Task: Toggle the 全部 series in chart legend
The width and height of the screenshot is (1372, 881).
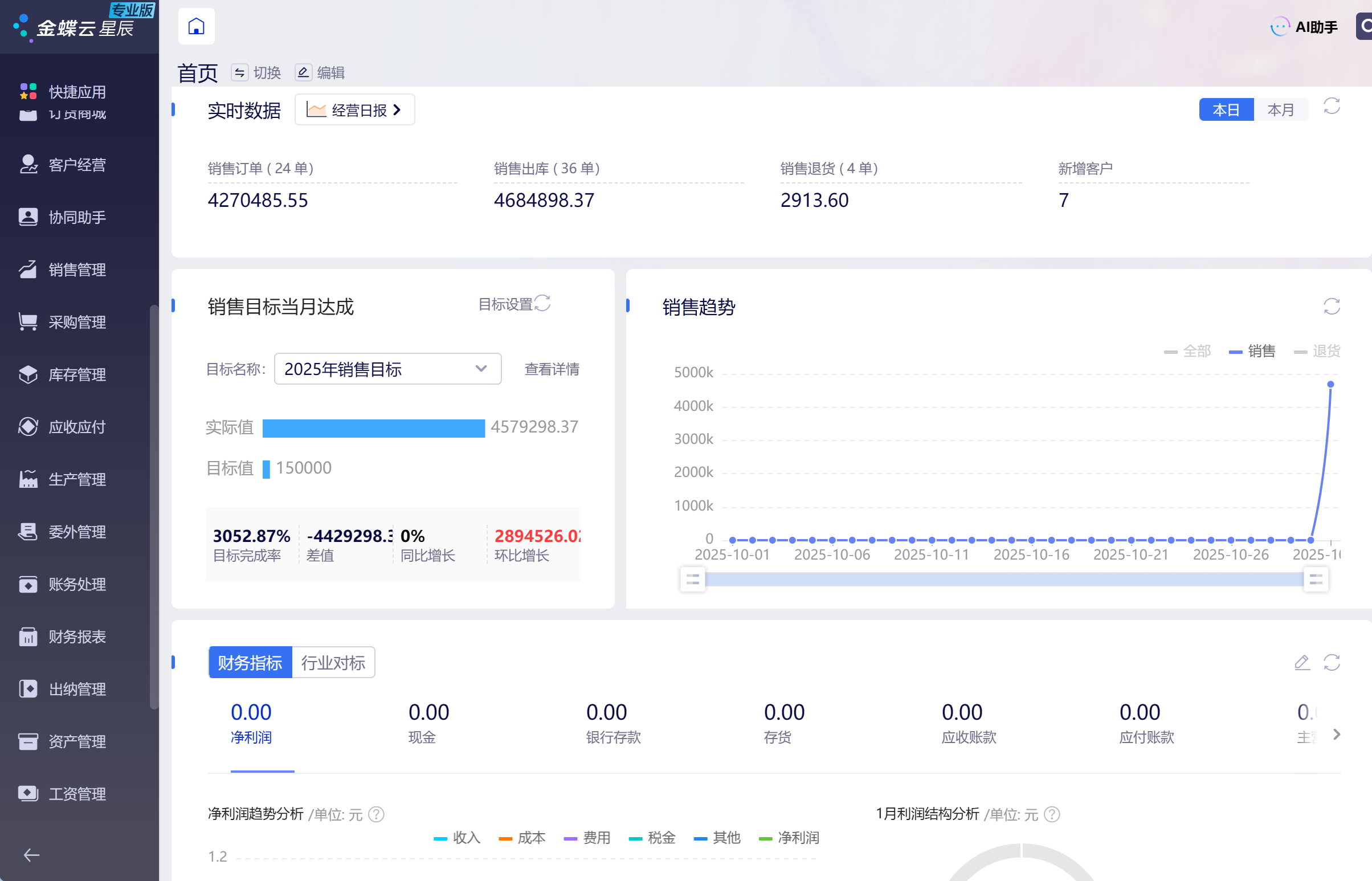Action: (1188, 350)
